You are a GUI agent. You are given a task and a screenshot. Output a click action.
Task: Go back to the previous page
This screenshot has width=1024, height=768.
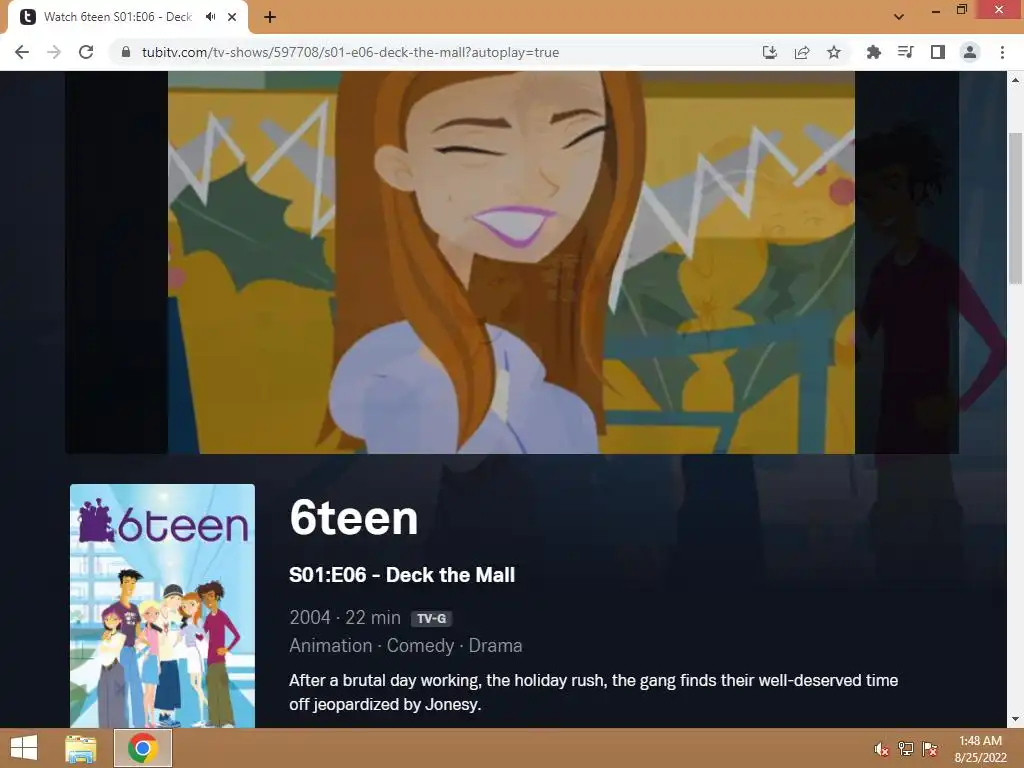click(x=22, y=52)
